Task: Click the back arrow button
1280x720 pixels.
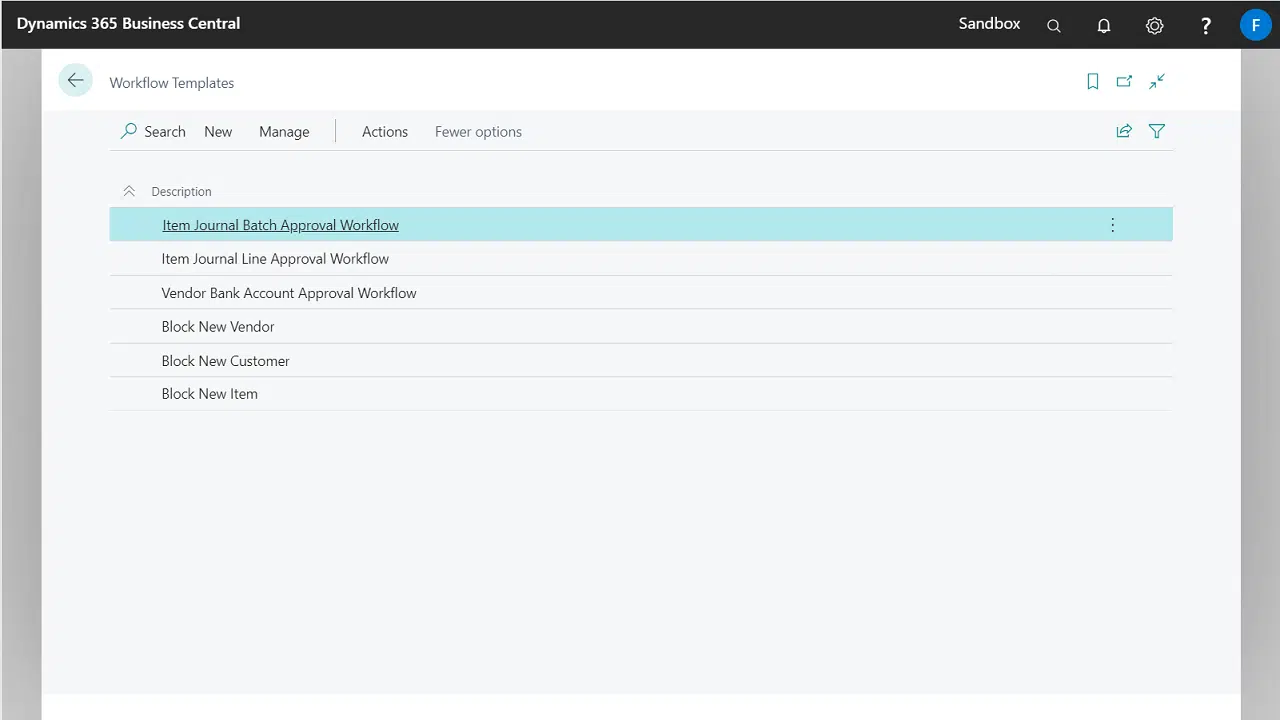Action: point(75,81)
